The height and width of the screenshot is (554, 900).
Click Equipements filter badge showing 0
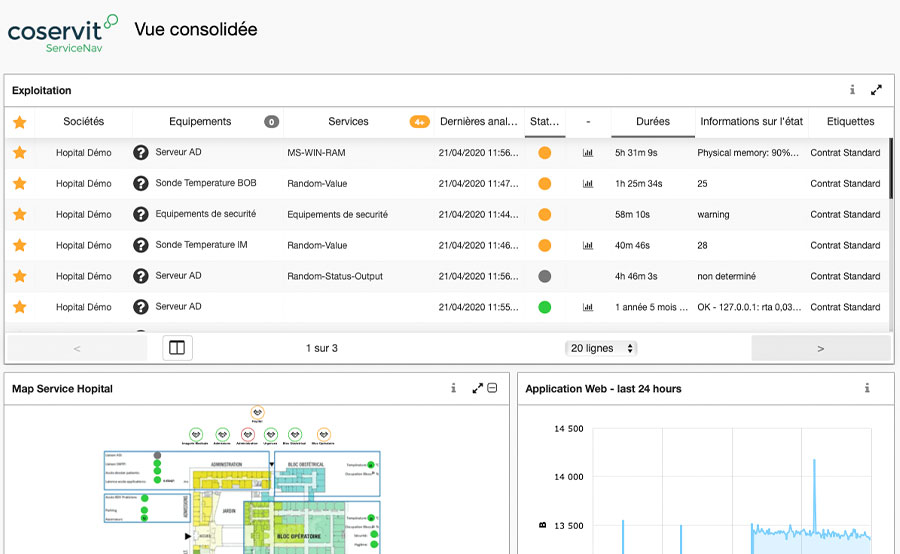point(271,122)
